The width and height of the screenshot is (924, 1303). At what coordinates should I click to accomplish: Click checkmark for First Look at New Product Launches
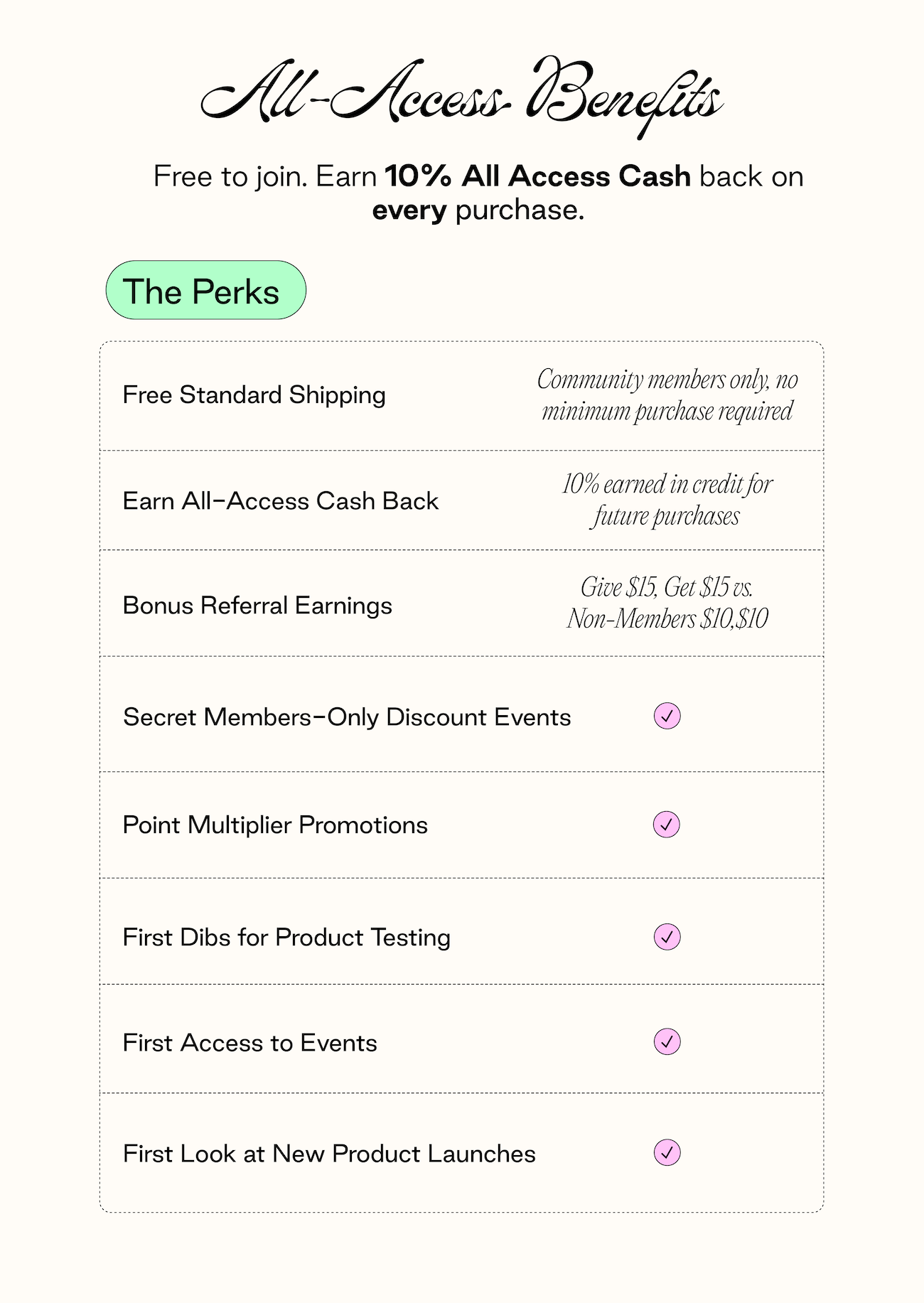pos(667,1153)
